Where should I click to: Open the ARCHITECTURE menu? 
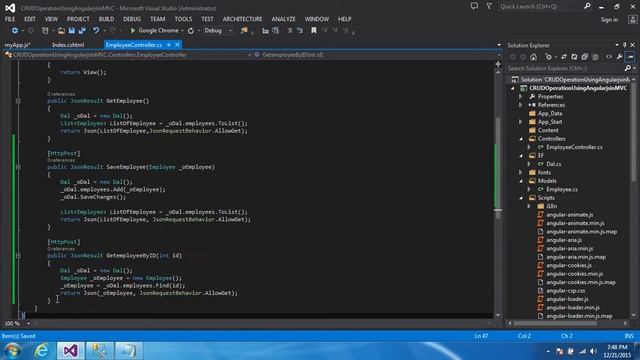(242, 19)
